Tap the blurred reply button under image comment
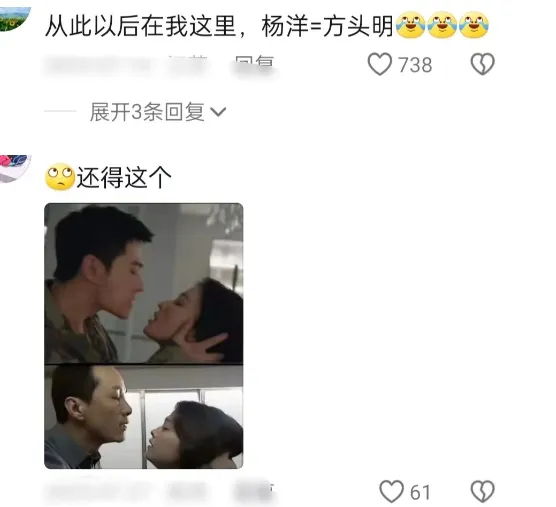This screenshot has width=556, height=507. click(254, 492)
